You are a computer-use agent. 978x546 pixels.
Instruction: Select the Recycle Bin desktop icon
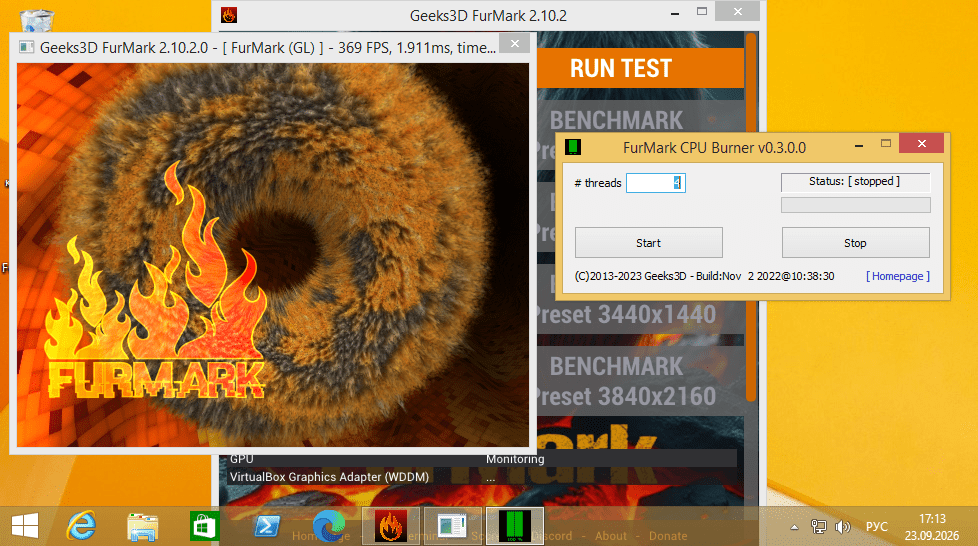(x=36, y=19)
